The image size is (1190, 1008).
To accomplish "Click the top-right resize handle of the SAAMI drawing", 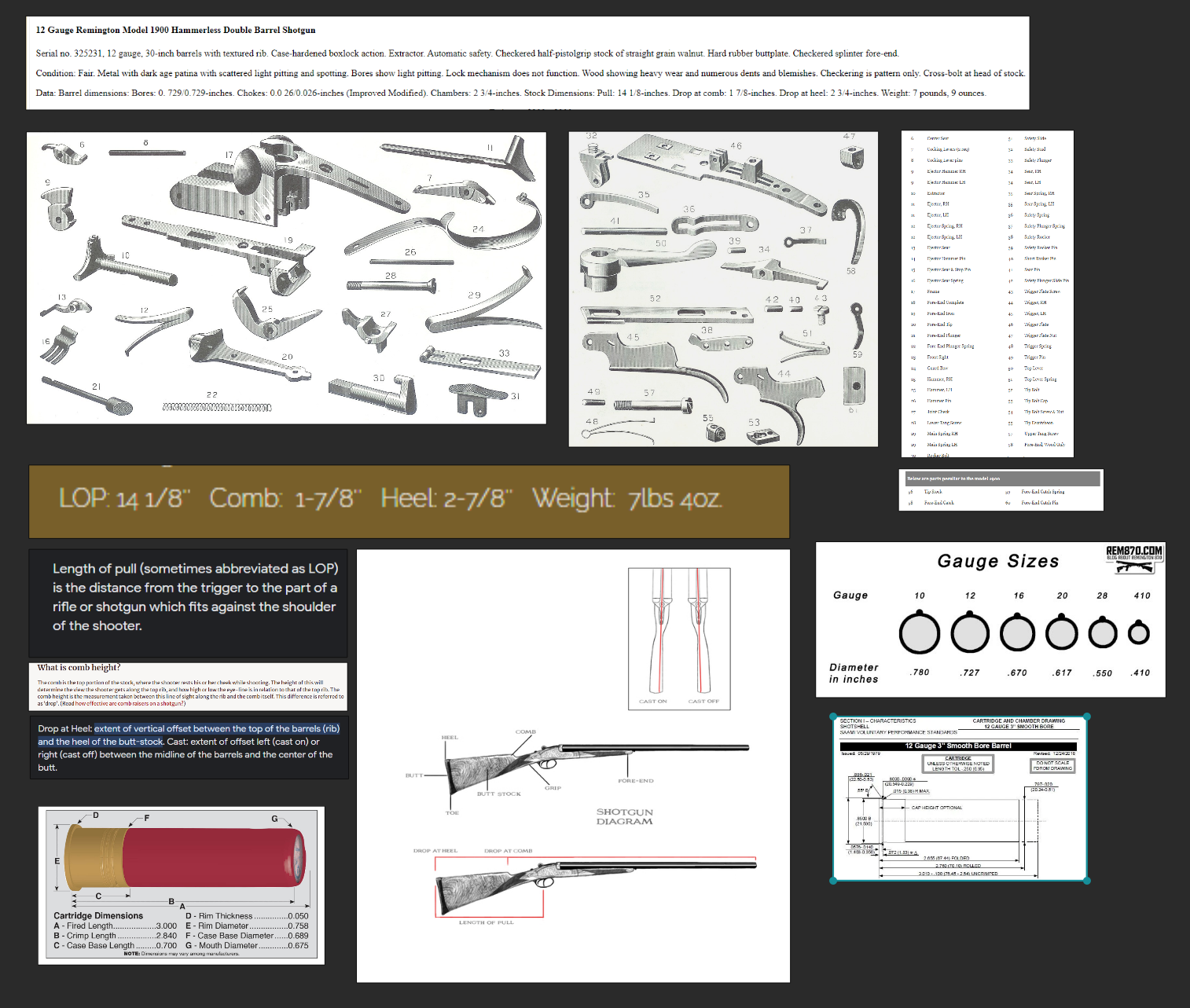I will click(1087, 717).
